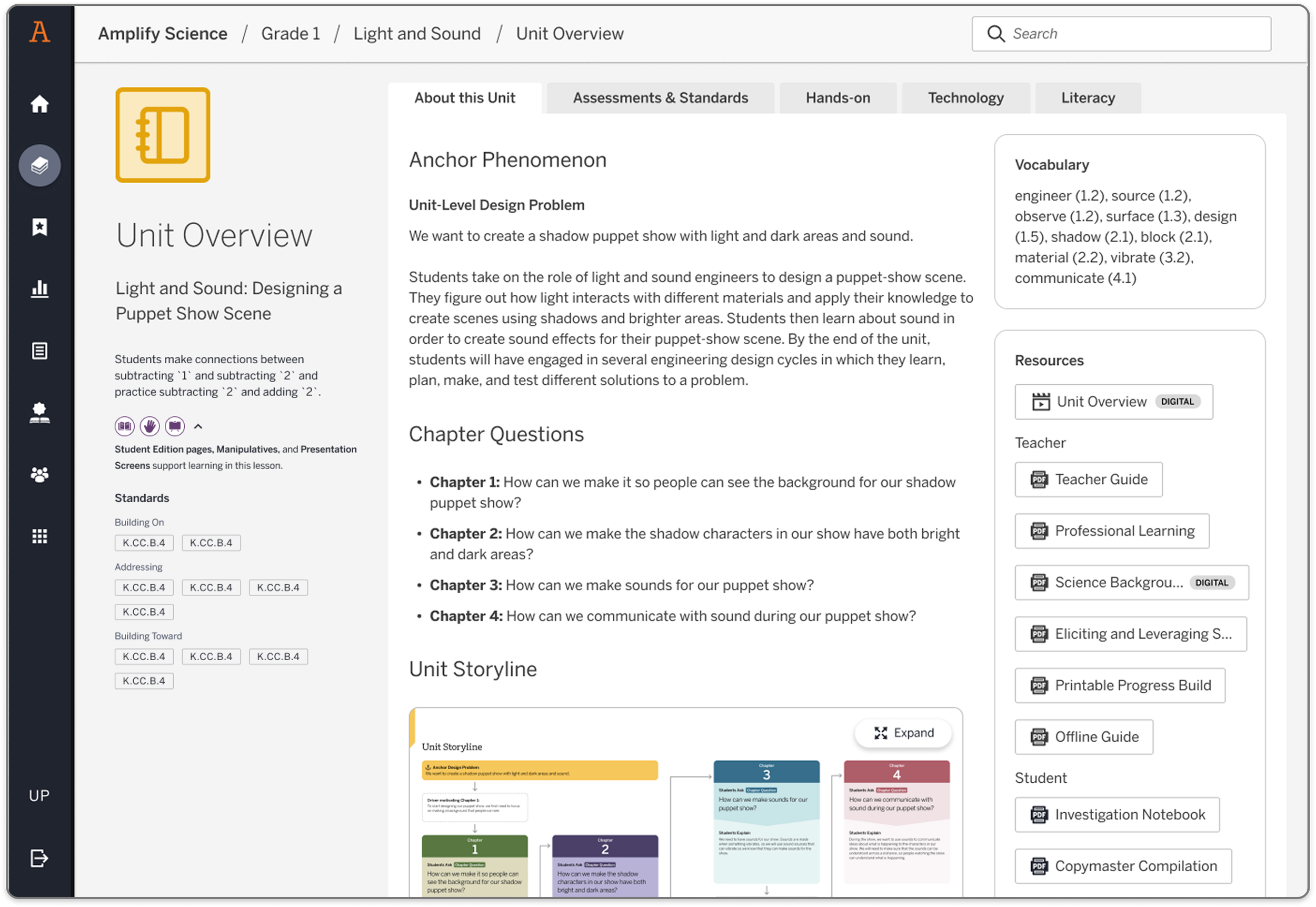
Task: Collapse the lesson materials chevron
Action: pos(198,426)
